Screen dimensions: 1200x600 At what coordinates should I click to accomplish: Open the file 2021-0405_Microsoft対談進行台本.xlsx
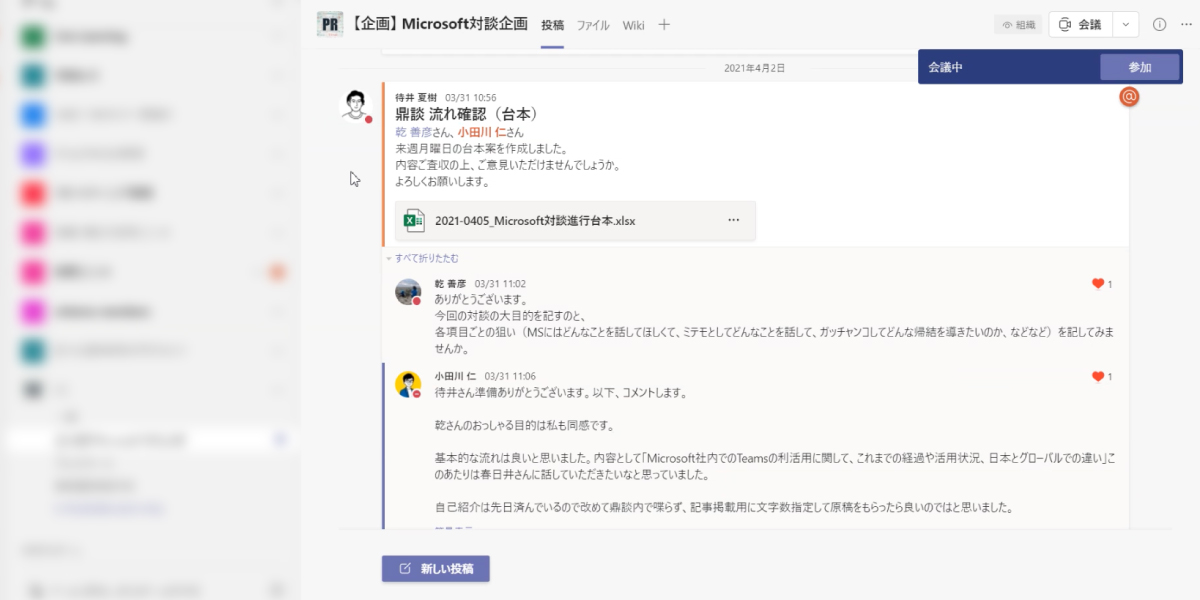click(x=535, y=221)
